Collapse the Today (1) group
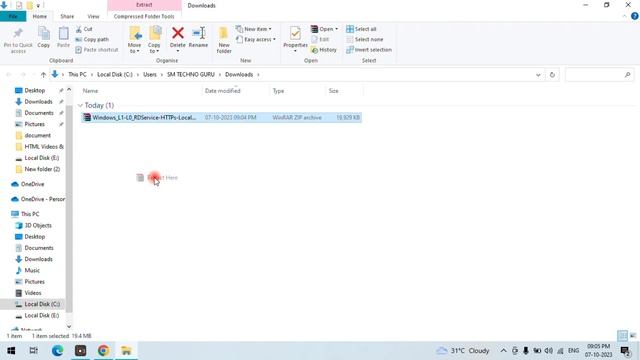The image size is (640, 360). [80, 105]
